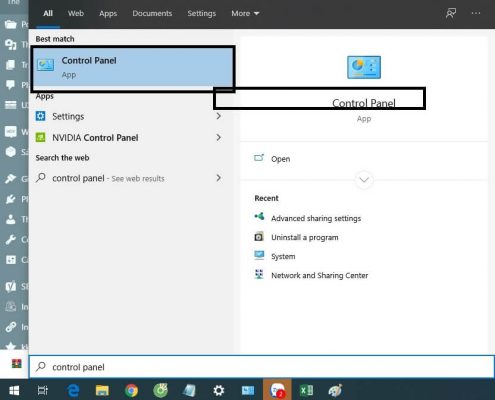
Task: Open the green circular app on taskbar
Action: coord(161,390)
